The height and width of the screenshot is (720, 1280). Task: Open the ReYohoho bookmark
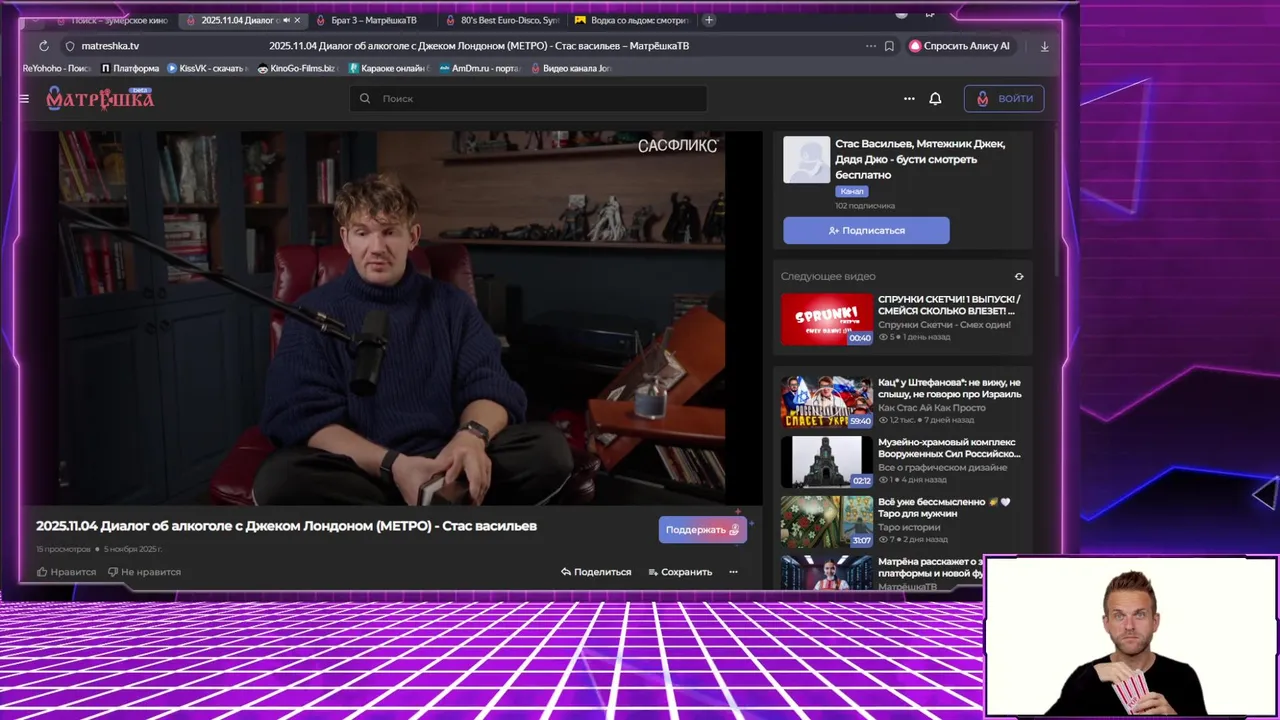pyautogui.click(x=57, y=68)
